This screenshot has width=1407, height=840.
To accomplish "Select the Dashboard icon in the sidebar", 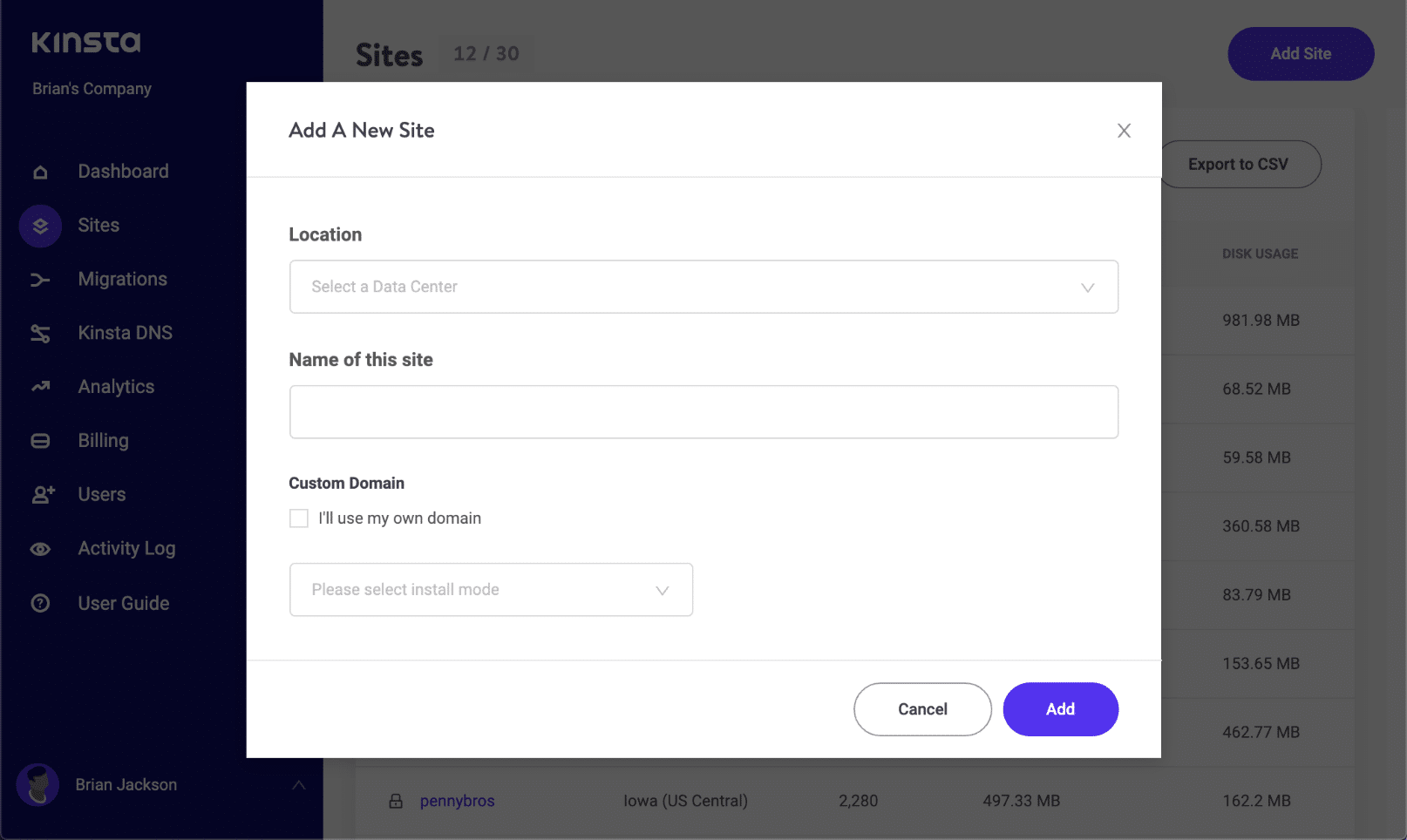I will [x=40, y=171].
